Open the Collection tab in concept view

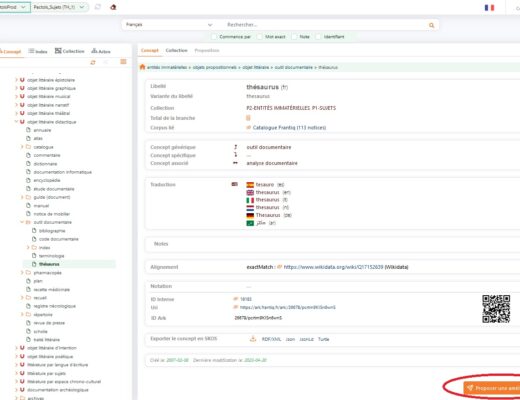(x=176, y=50)
